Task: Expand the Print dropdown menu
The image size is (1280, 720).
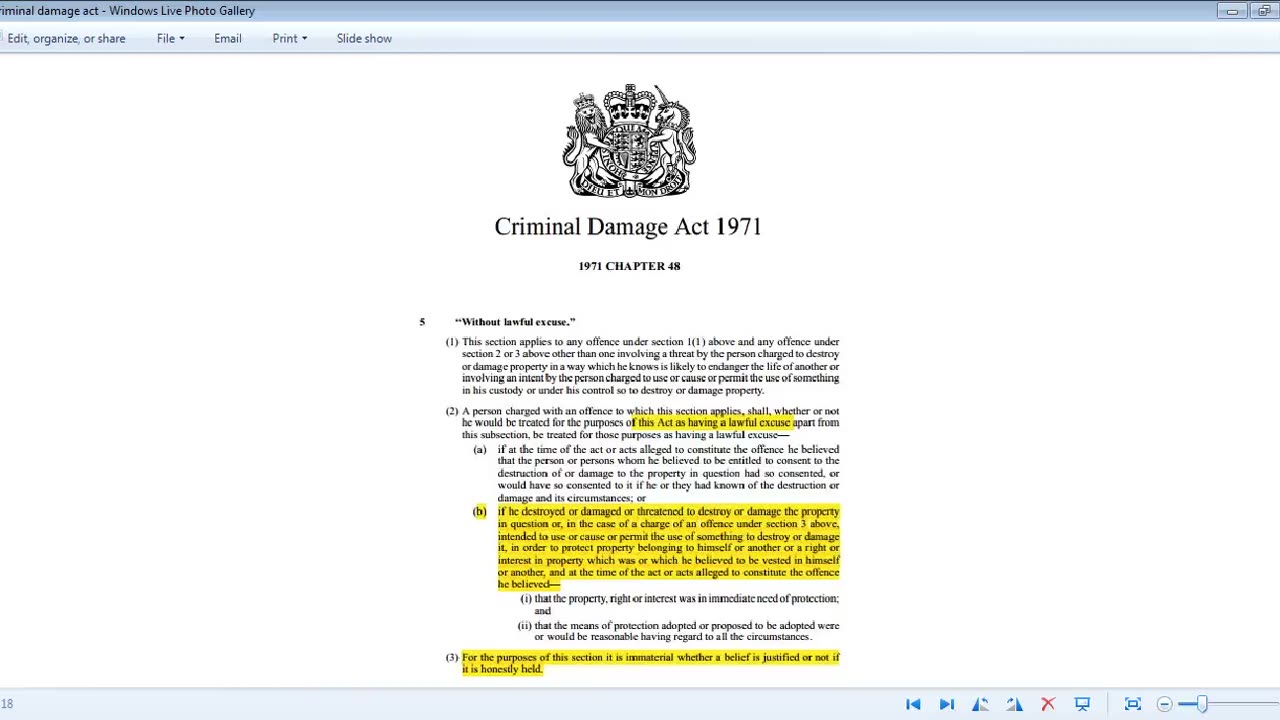Action: pos(289,38)
